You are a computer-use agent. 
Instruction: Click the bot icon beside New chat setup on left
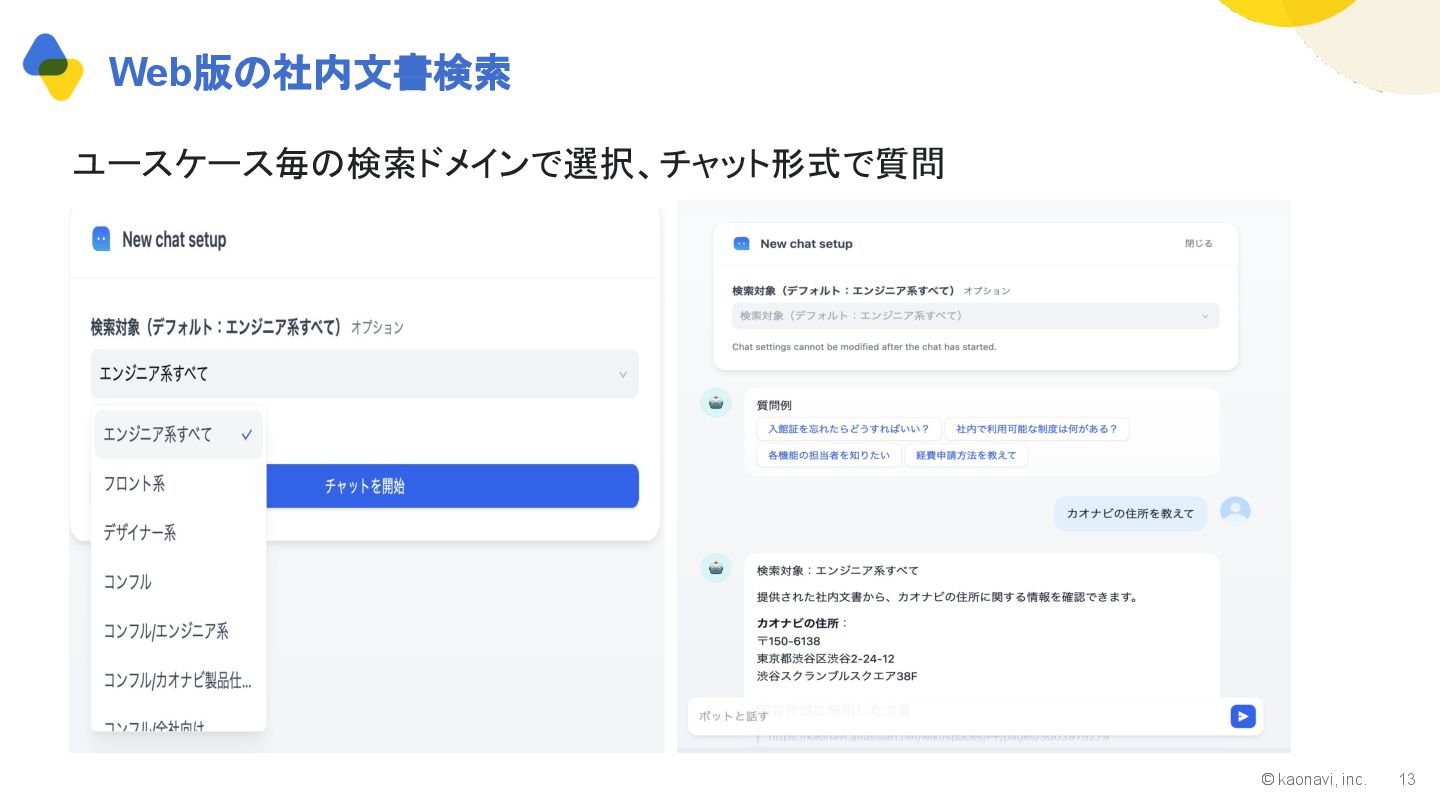point(101,239)
